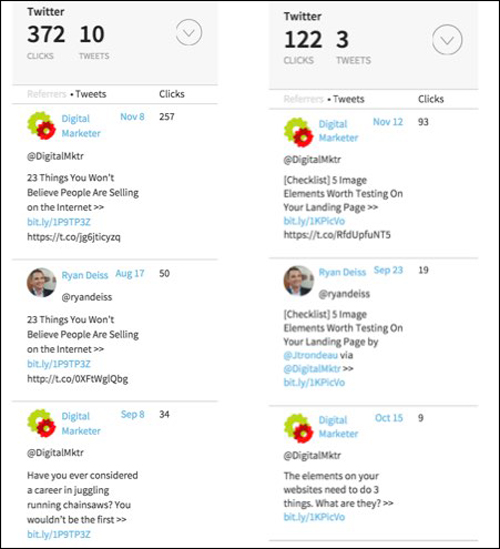Open the Oct 15 tweet date link
Screen dimensions: 500x549
click(x=389, y=418)
